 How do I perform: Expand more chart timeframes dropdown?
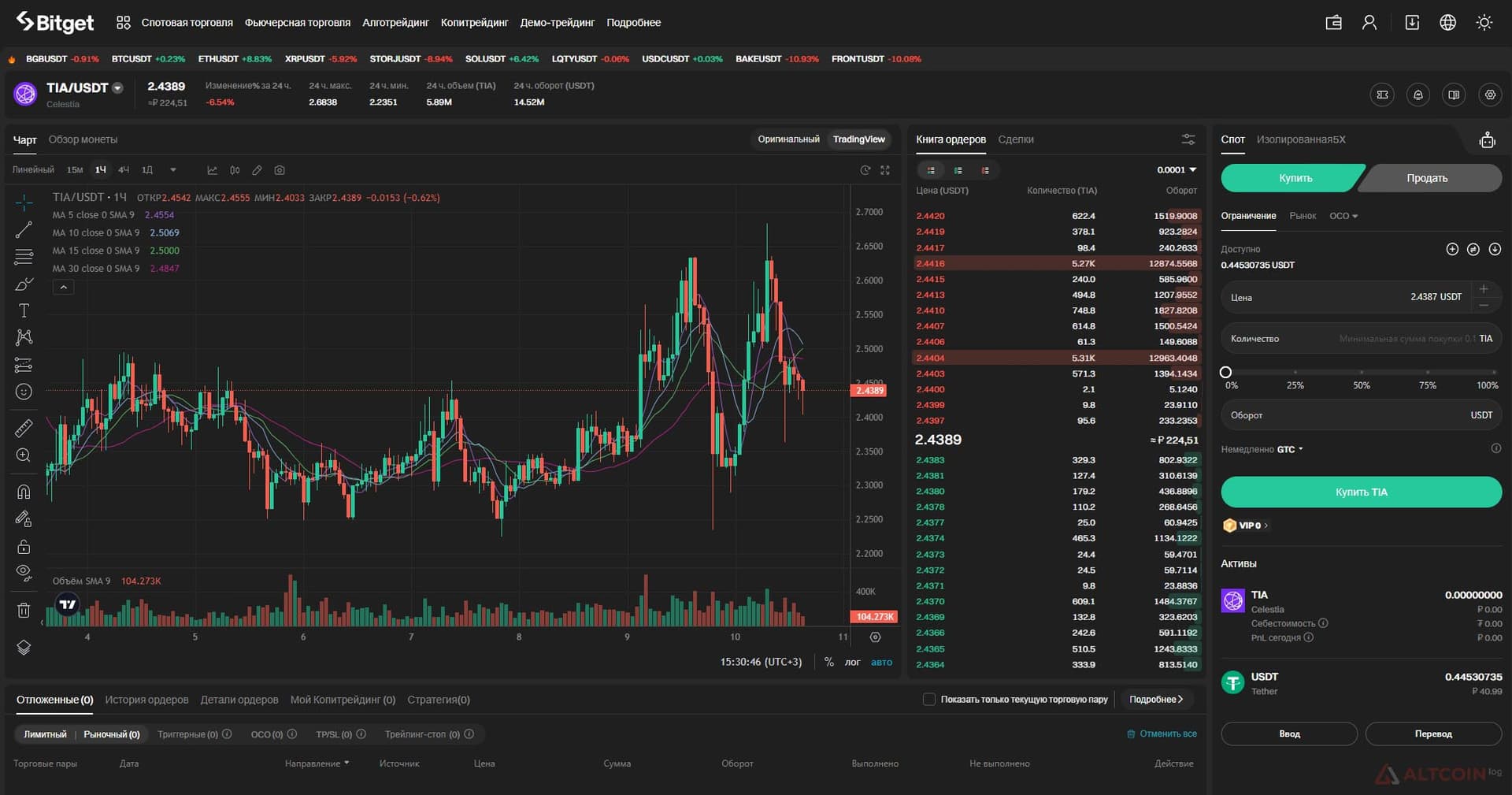pyautogui.click(x=173, y=170)
